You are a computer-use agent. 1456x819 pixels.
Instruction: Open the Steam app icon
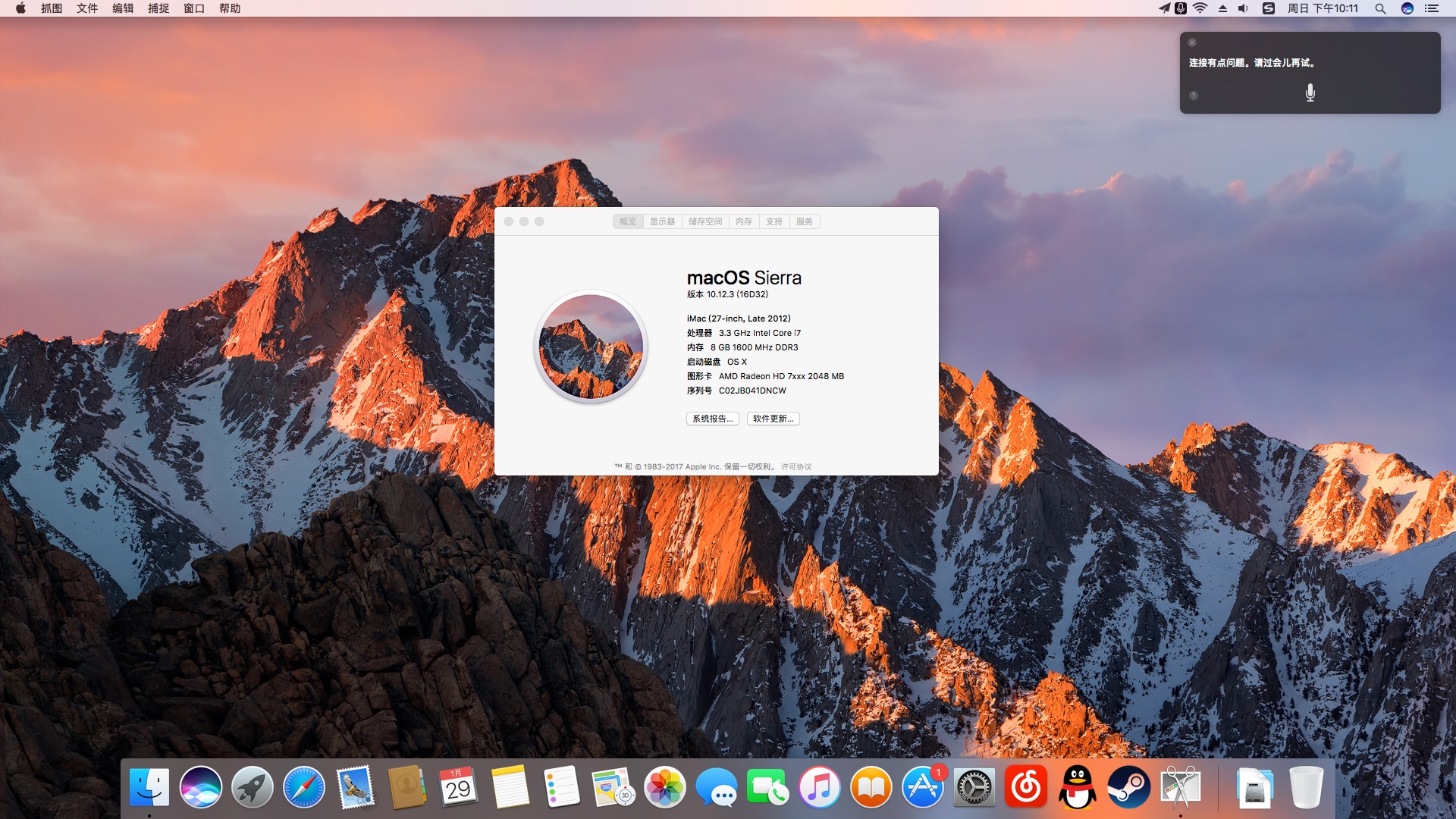pos(1128,787)
